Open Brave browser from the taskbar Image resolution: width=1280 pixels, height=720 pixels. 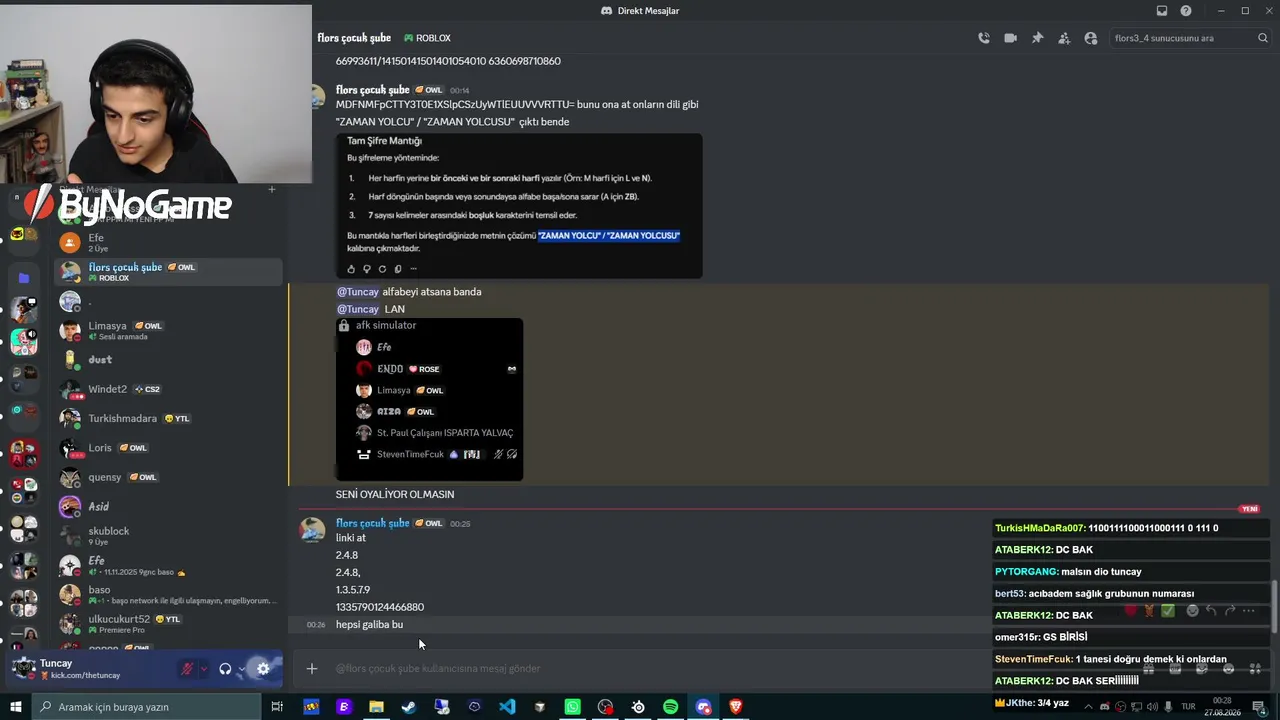(736, 707)
